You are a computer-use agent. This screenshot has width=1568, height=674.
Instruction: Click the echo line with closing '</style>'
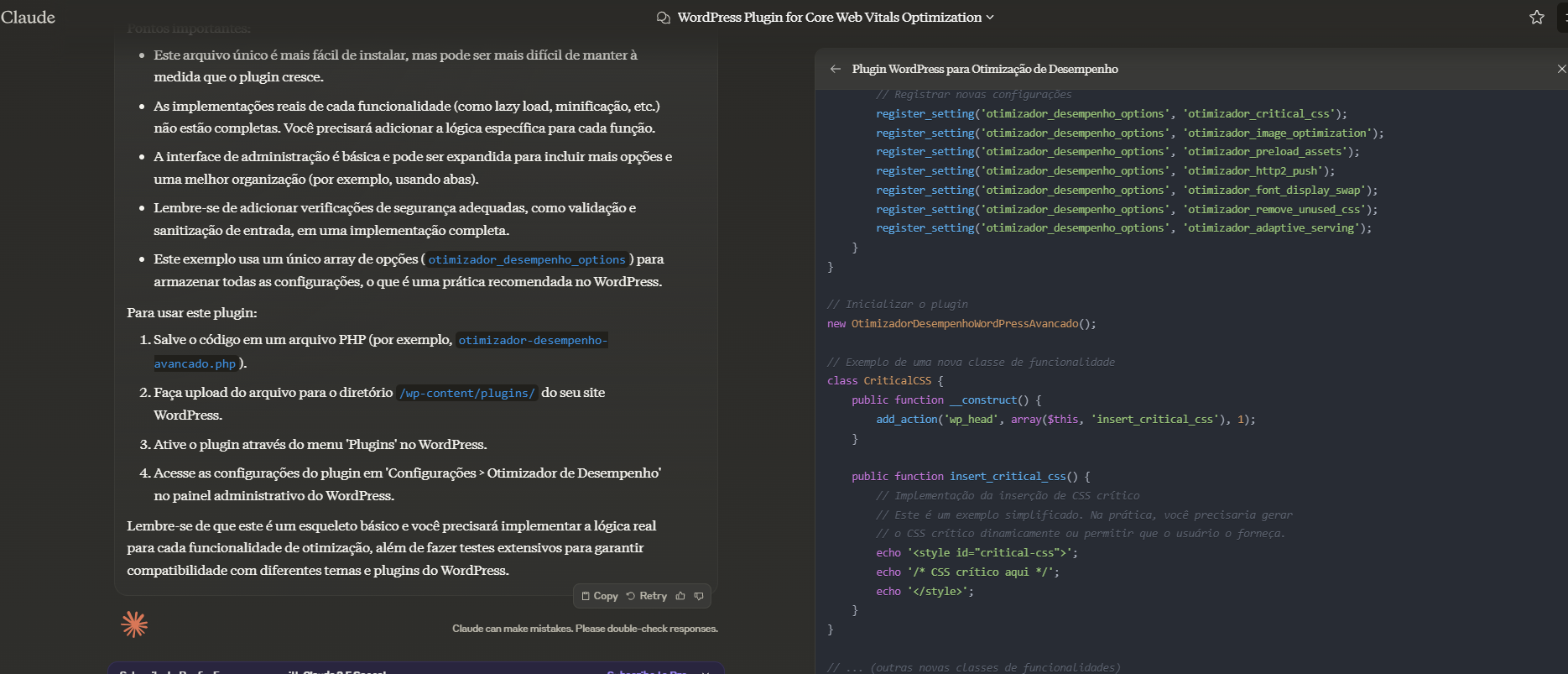pyautogui.click(x=925, y=592)
